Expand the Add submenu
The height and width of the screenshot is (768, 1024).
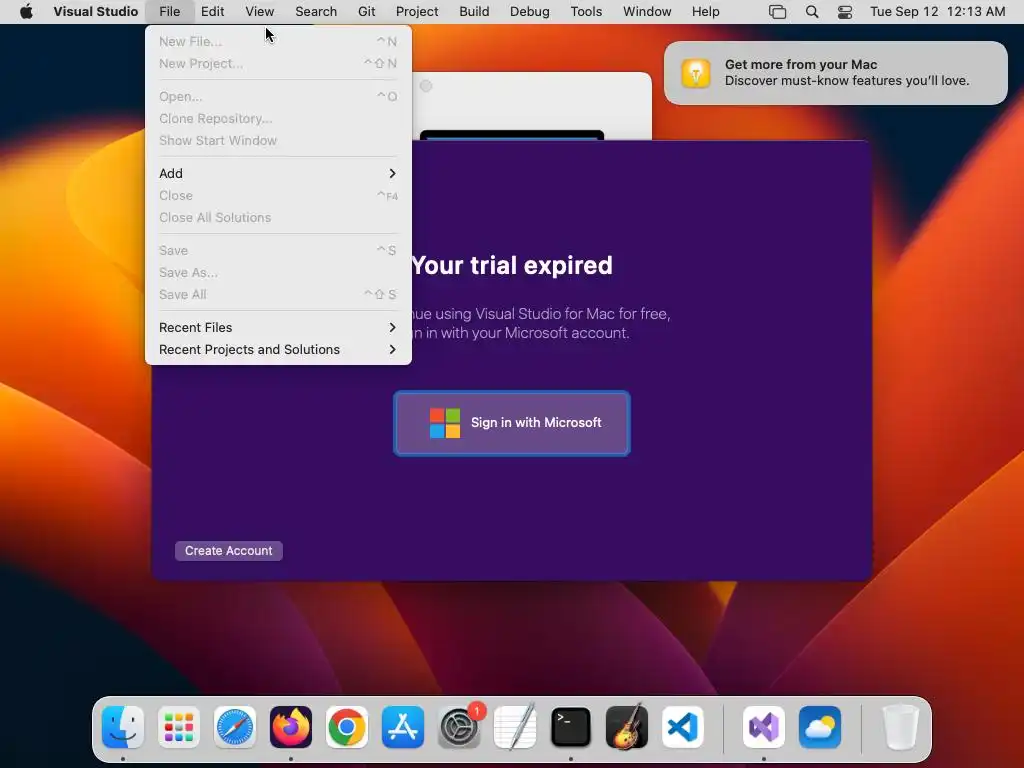pyautogui.click(x=278, y=173)
